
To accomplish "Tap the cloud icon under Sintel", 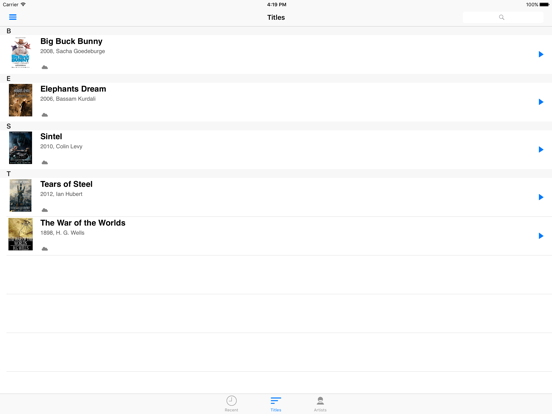I will point(45,162).
